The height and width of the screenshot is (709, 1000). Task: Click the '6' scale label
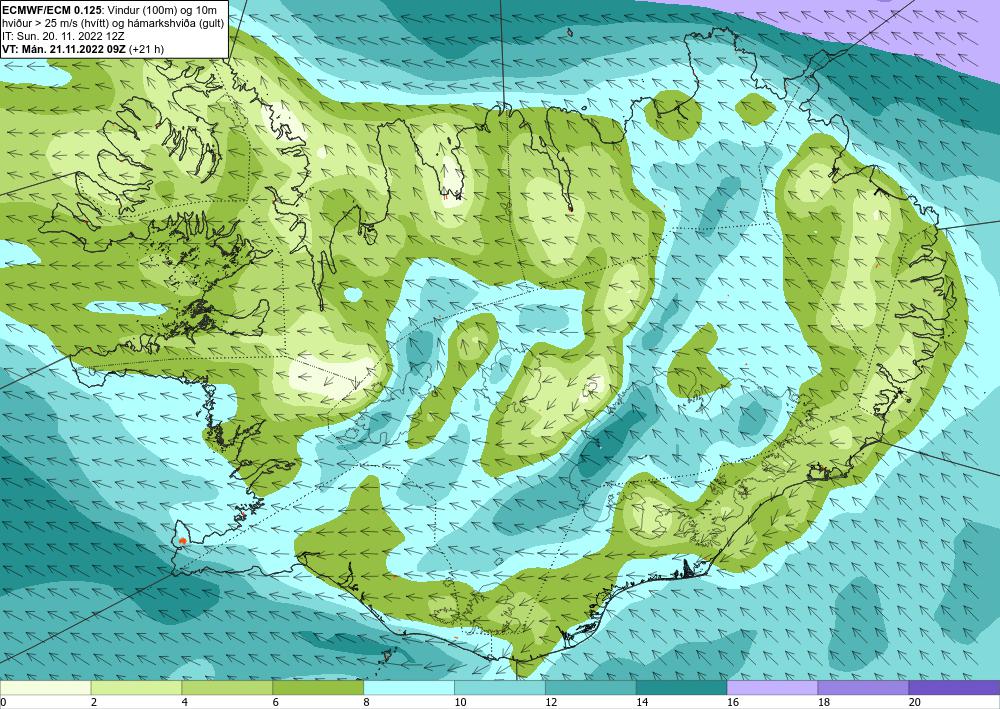(276, 702)
